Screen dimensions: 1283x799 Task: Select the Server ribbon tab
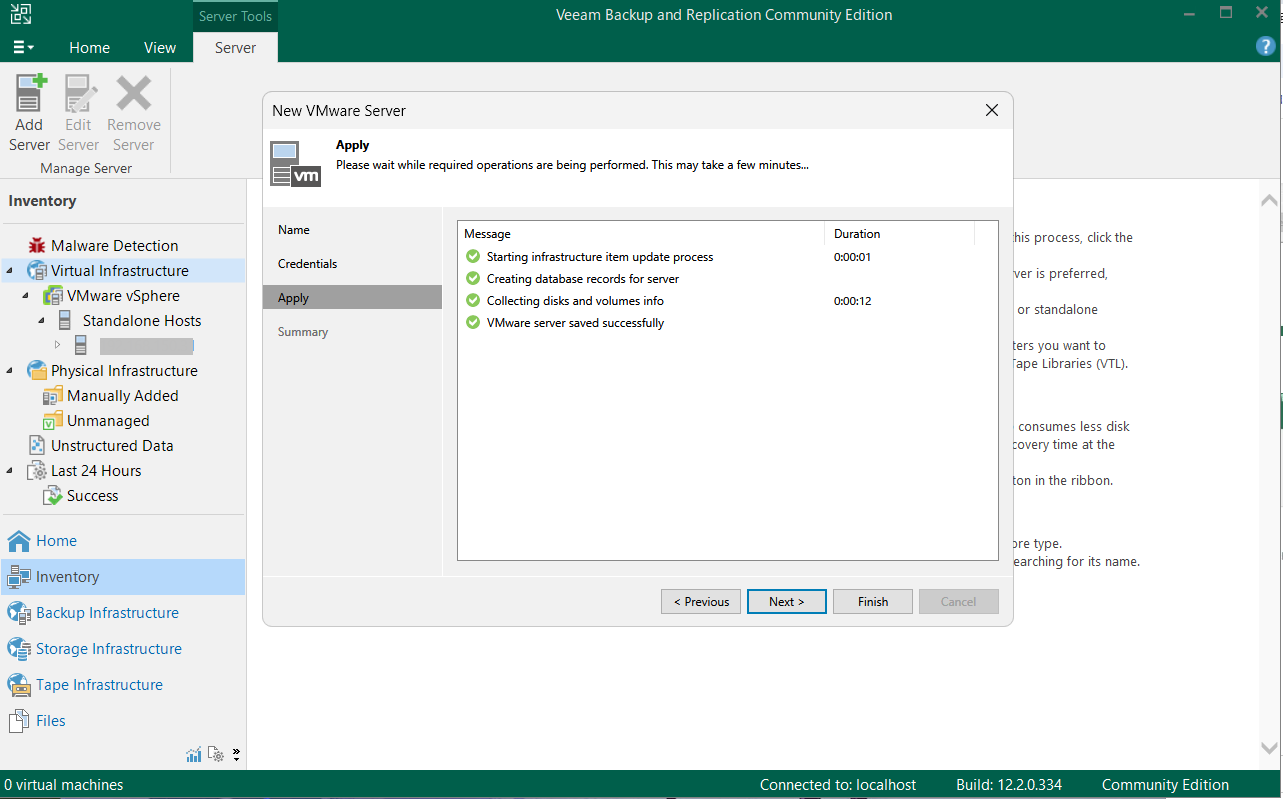[235, 47]
